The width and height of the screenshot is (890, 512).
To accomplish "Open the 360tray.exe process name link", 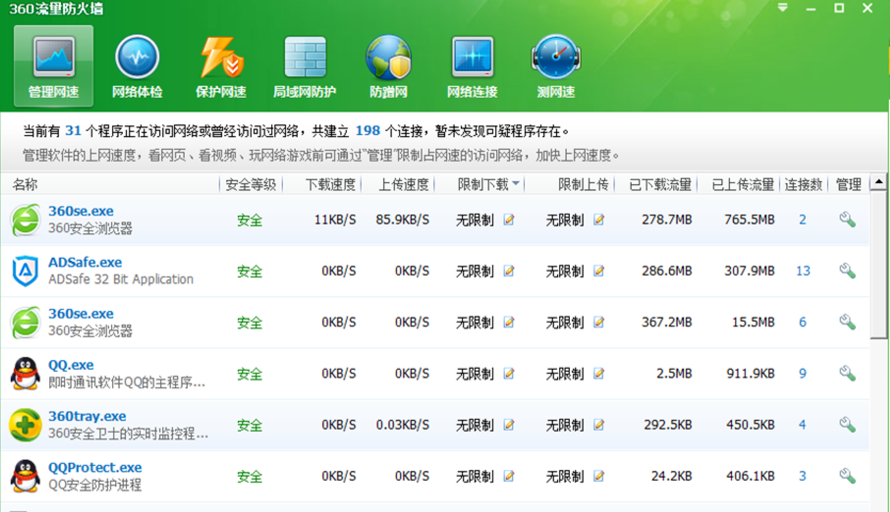I will (x=87, y=416).
